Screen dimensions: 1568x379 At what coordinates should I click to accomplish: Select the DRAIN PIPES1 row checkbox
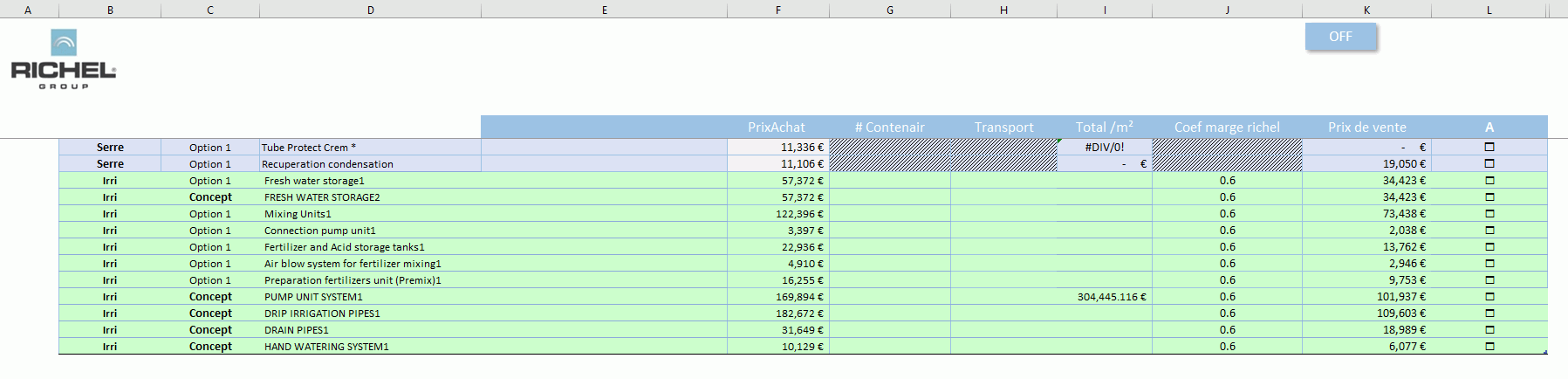[1489, 330]
